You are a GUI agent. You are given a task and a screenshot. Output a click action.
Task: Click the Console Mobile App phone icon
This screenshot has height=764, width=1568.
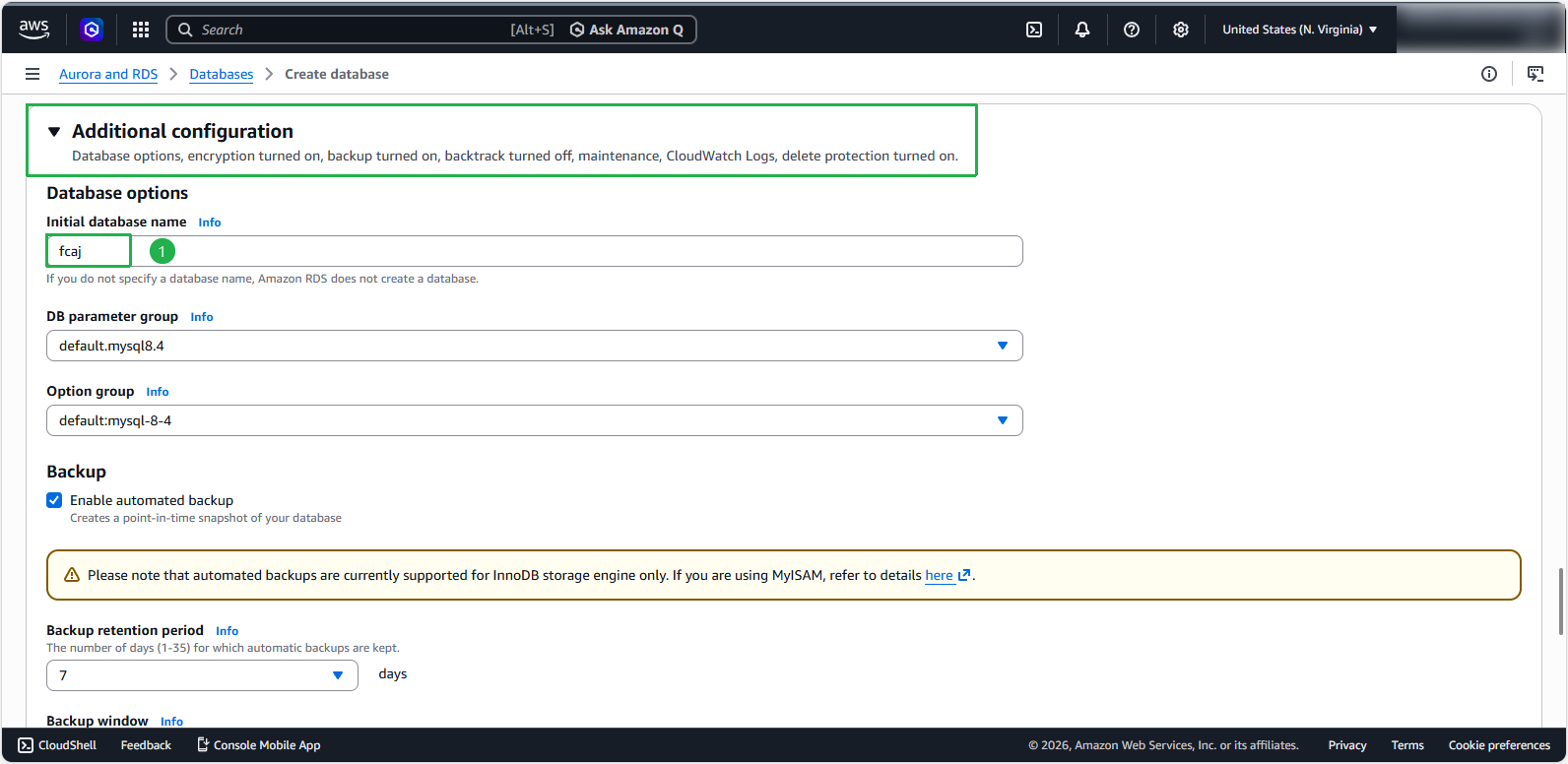203,744
